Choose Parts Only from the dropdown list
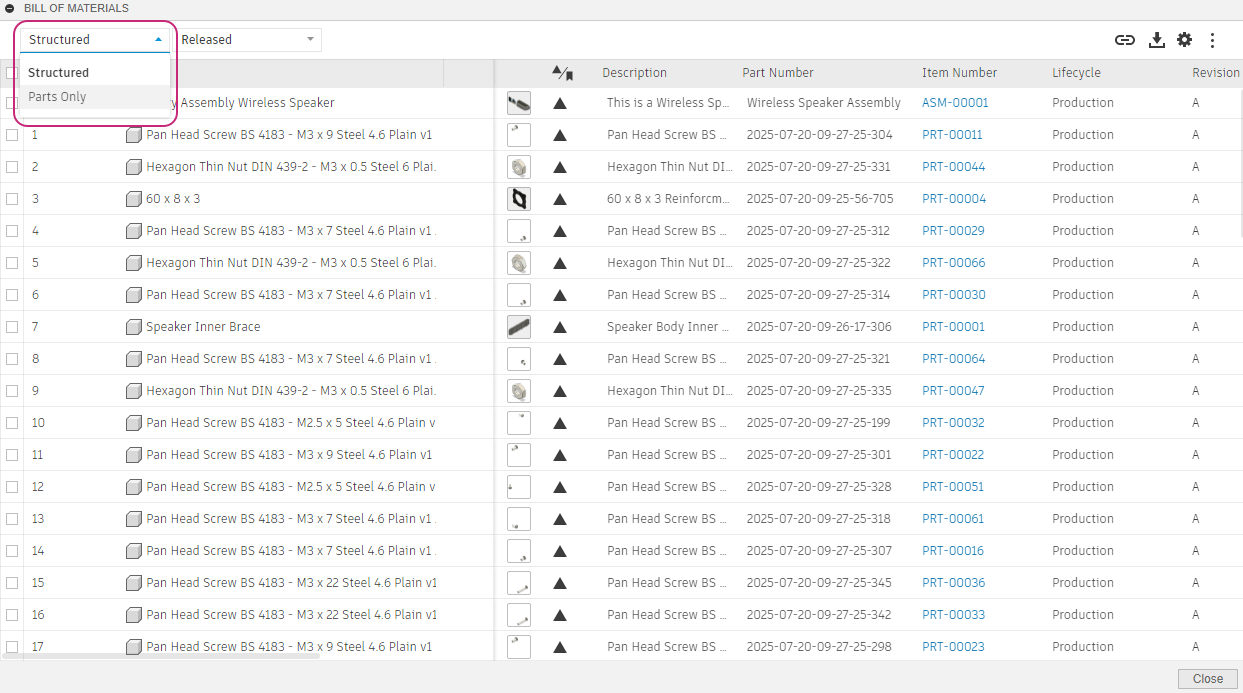Image resolution: width=1243 pixels, height=693 pixels. point(57,97)
